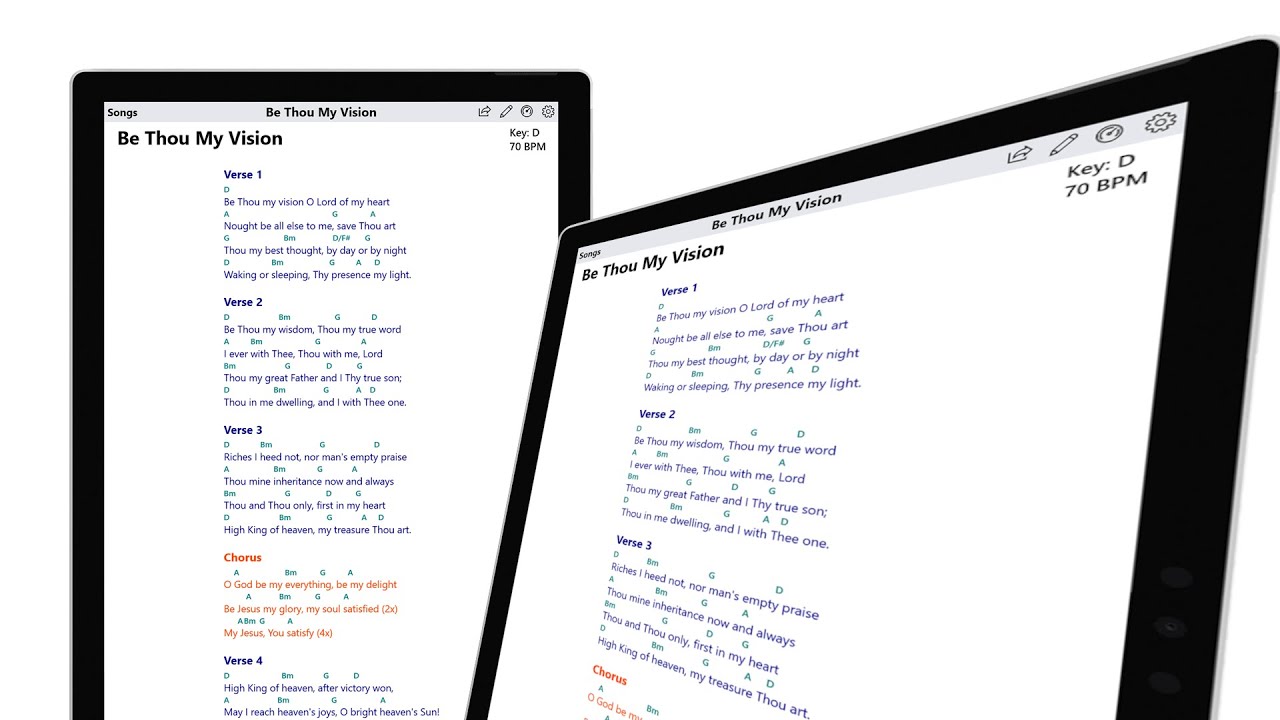The height and width of the screenshot is (720, 1280).
Task: Select 'Nought be all else to me' line, left tablet
Action: (x=310, y=226)
